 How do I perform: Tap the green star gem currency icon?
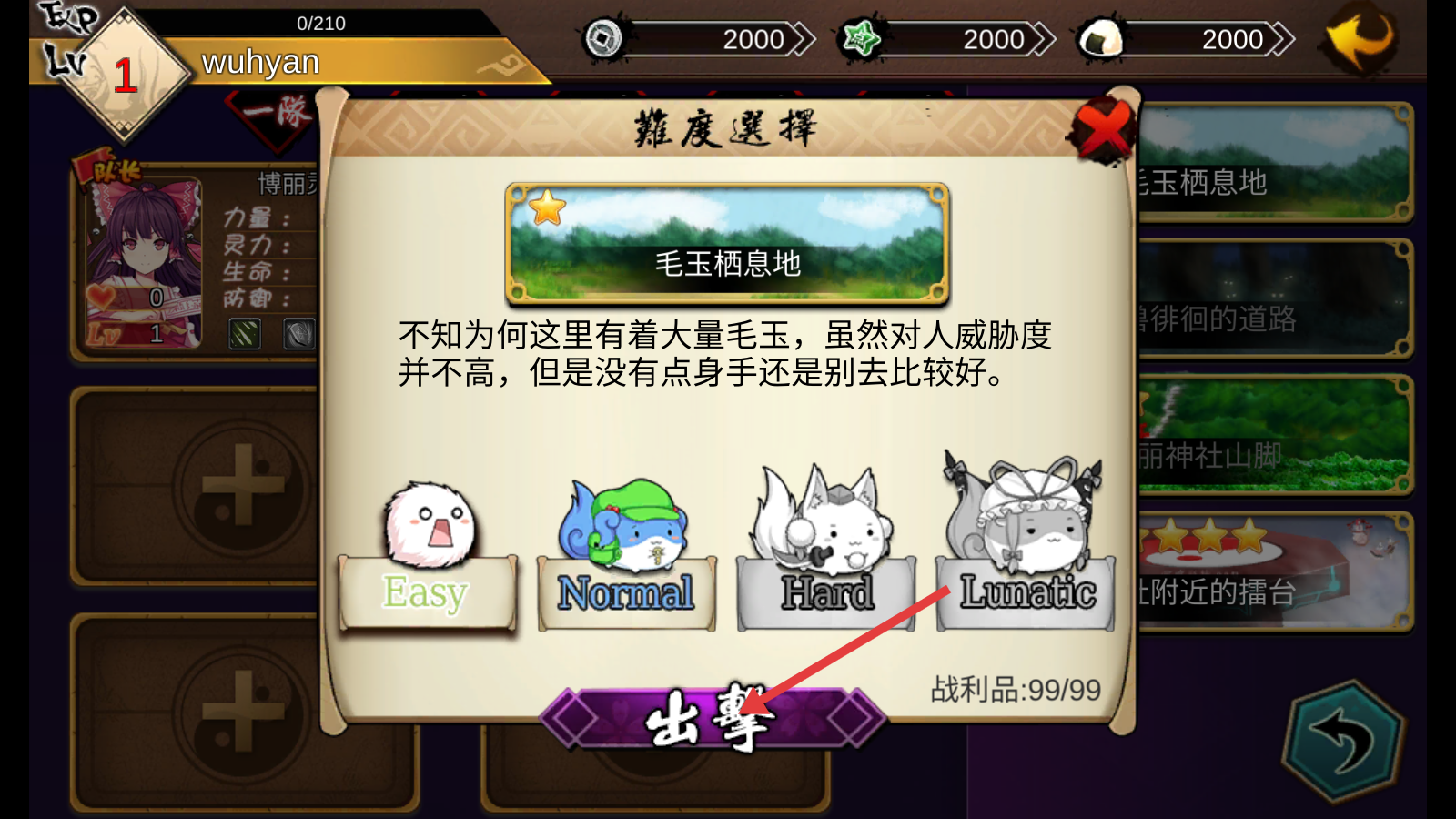coord(860,39)
